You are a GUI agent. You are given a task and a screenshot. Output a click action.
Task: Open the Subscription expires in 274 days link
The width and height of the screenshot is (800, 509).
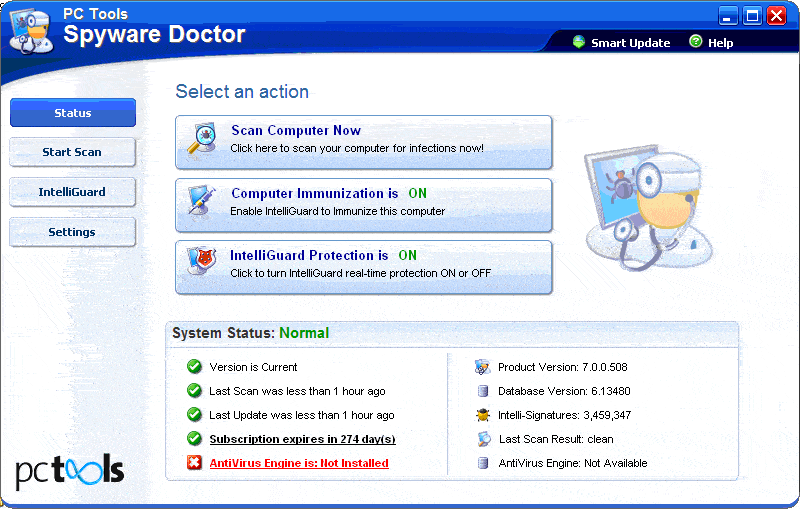[302, 439]
